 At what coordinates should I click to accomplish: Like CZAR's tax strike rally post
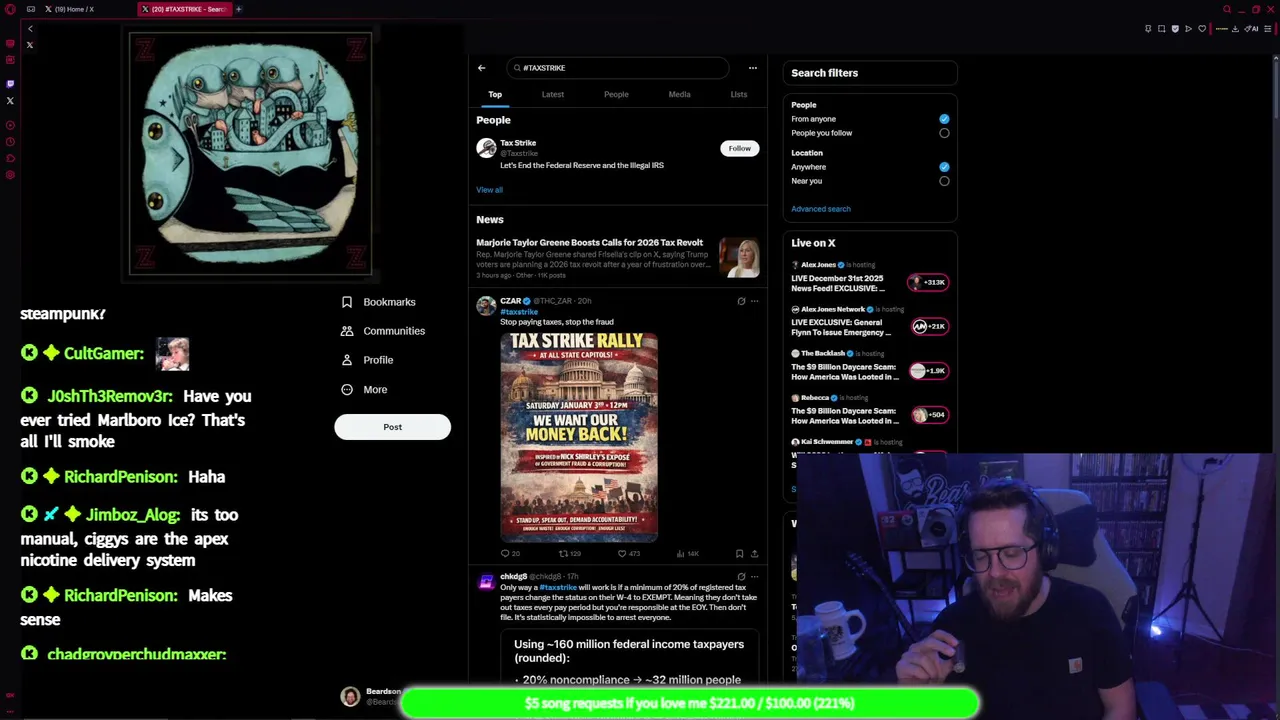coord(628,553)
